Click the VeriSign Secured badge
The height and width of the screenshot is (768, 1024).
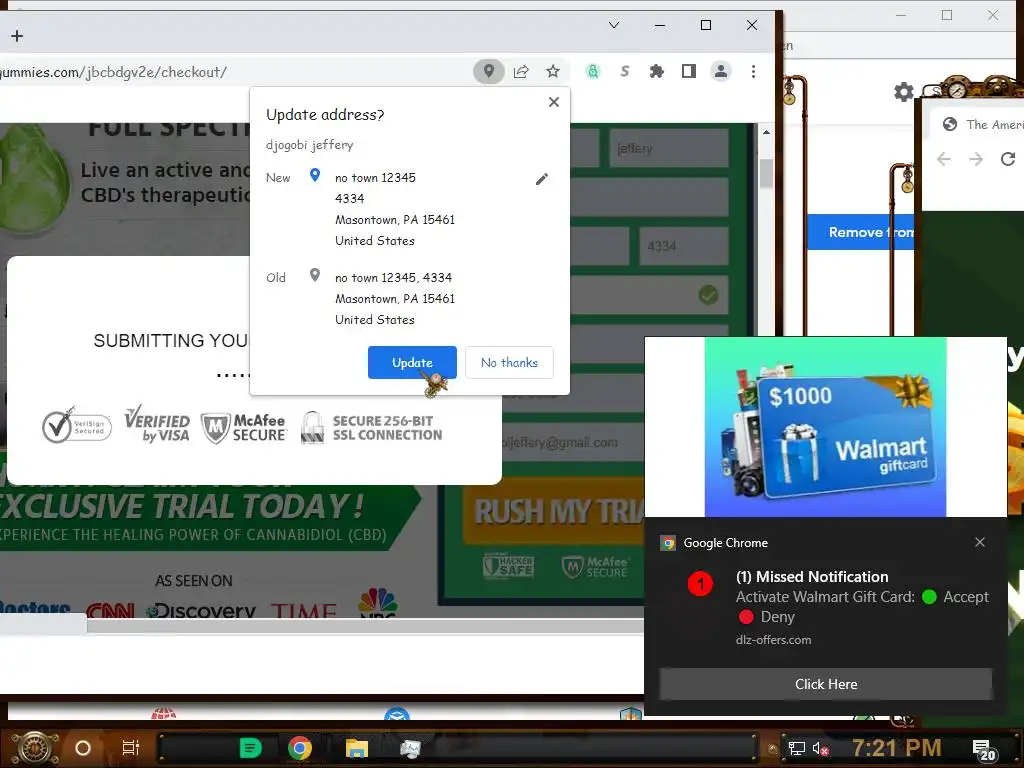[x=76, y=426]
